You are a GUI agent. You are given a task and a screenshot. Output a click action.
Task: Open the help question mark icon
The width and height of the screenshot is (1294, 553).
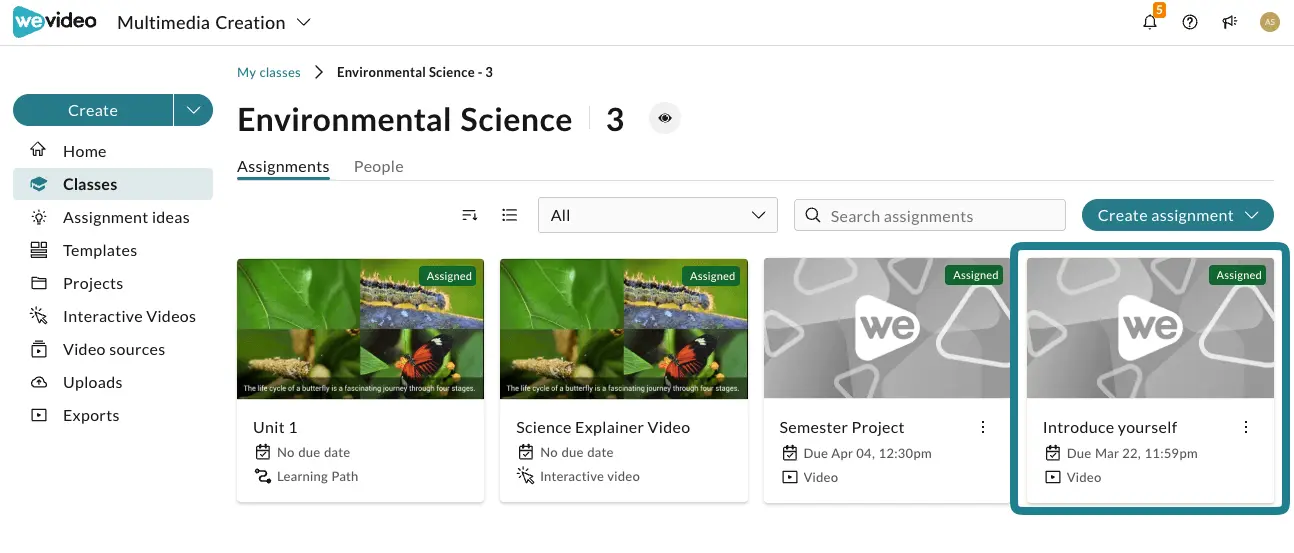point(1190,22)
